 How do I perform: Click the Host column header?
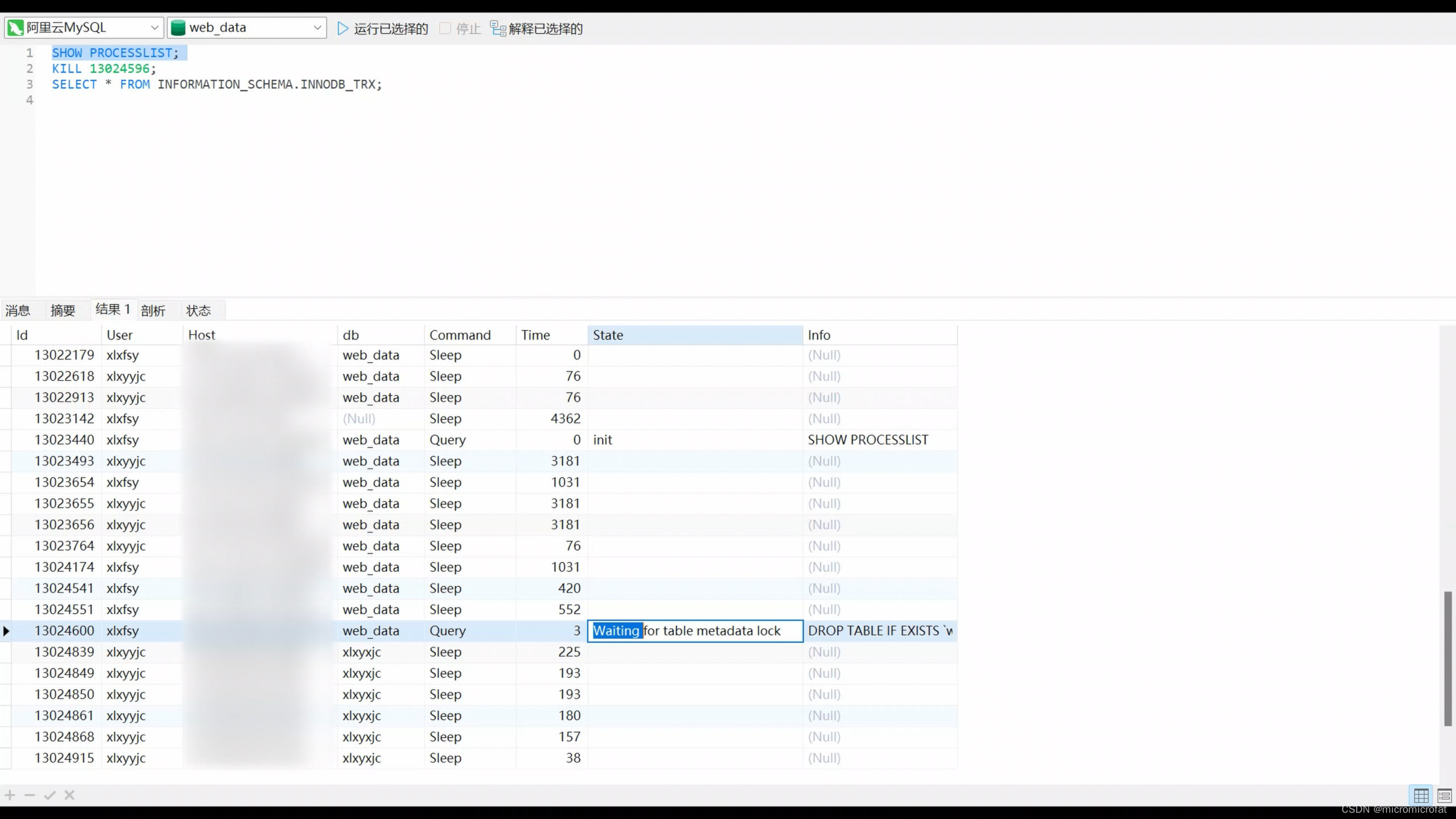tap(260, 335)
